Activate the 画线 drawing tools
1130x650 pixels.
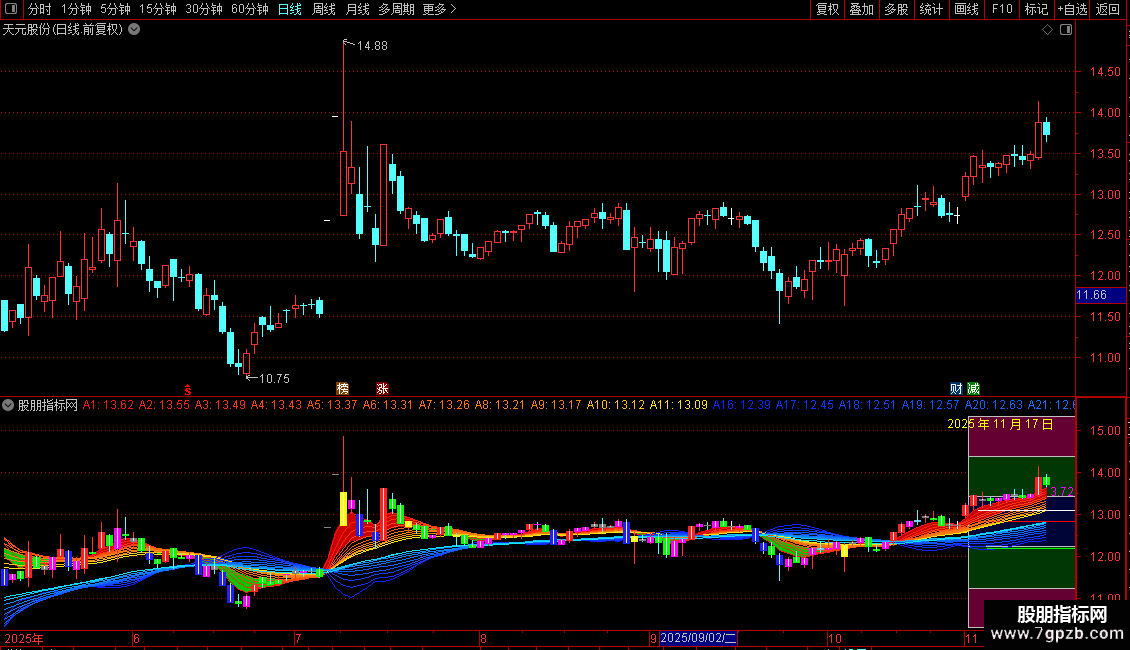click(966, 9)
